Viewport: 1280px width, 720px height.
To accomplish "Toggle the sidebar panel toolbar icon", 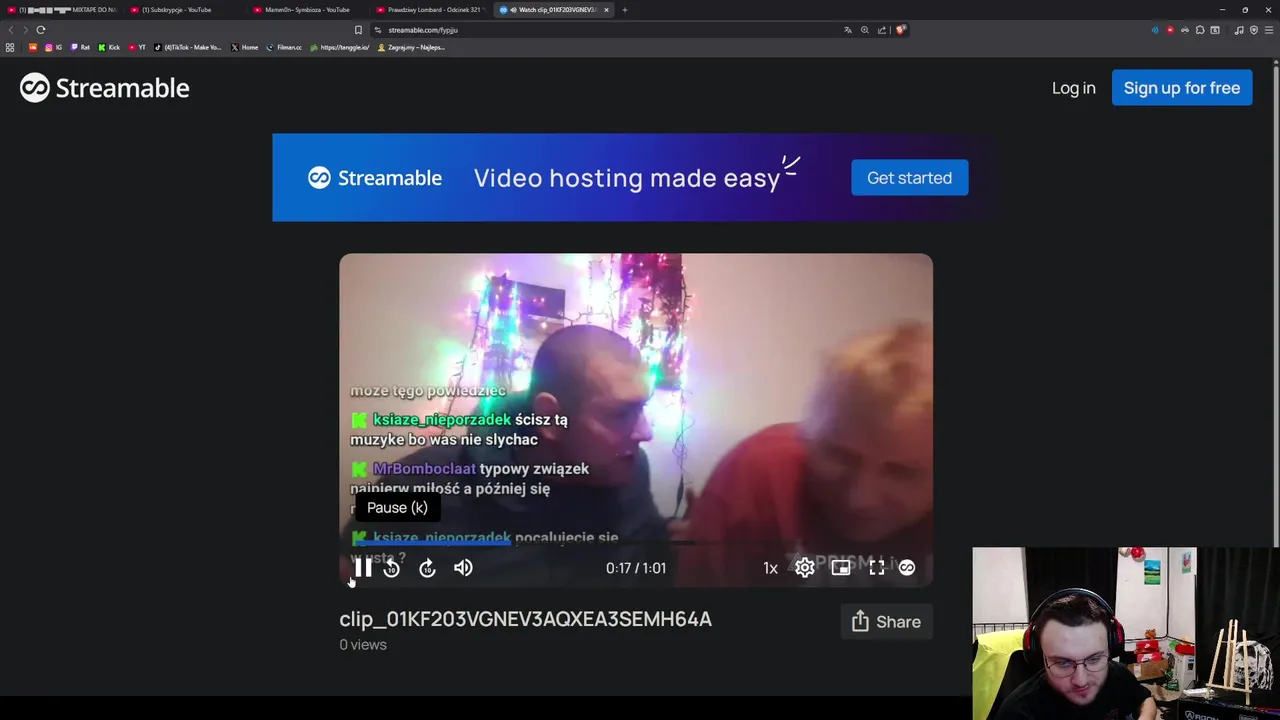I will click(1215, 30).
